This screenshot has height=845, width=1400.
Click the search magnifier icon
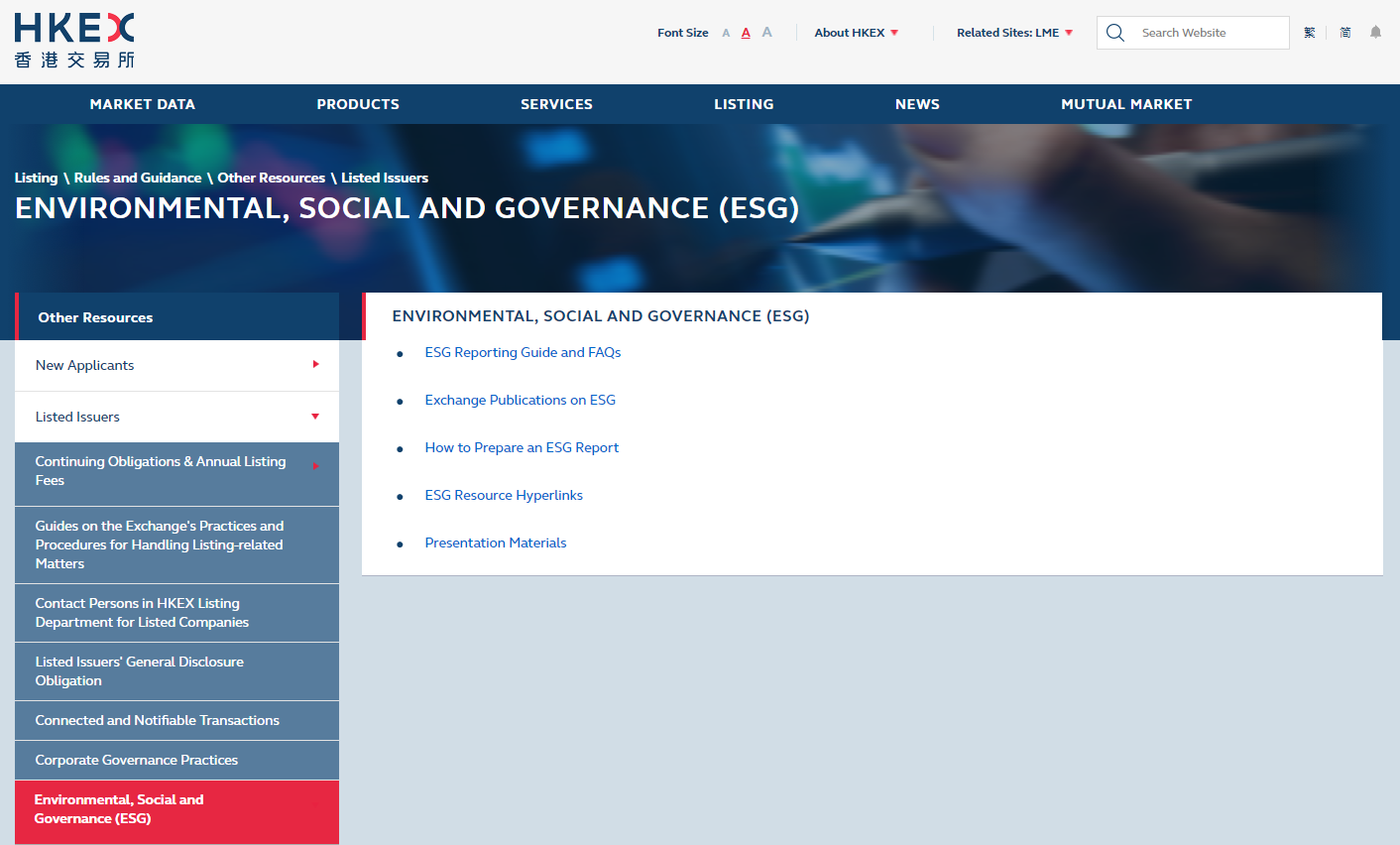coord(1115,33)
